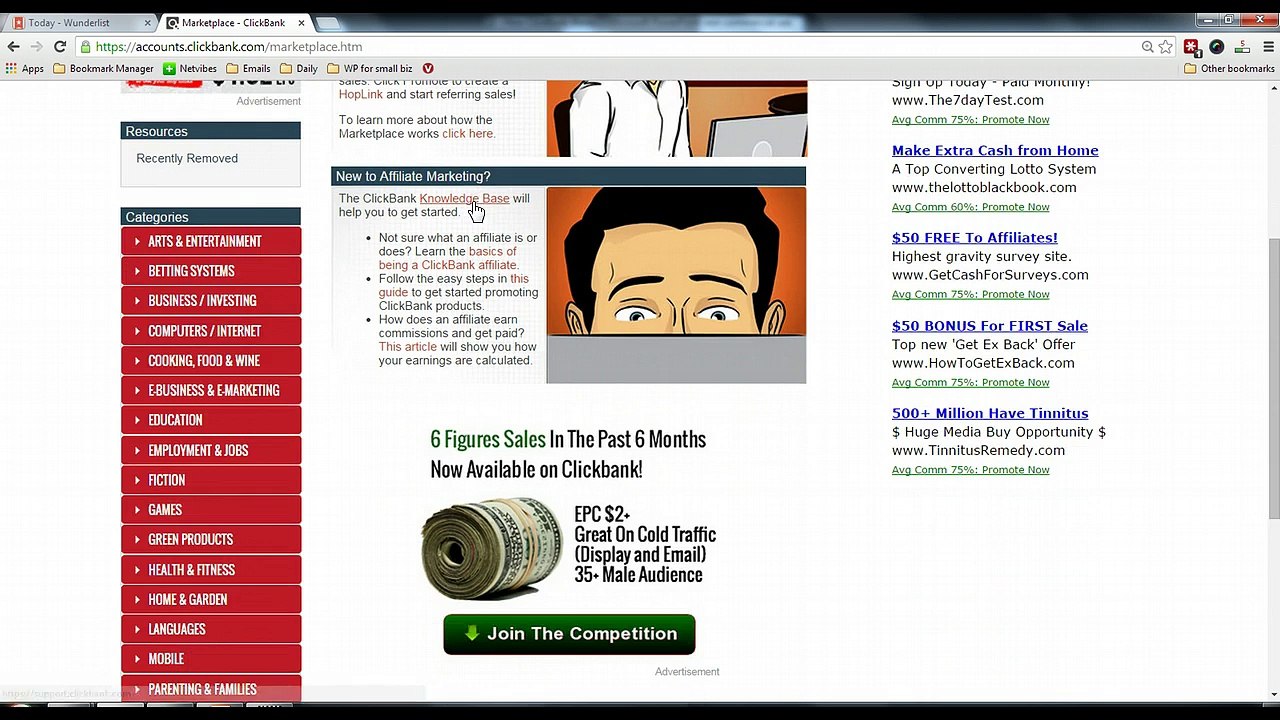The image size is (1280, 720).
Task: Open 'Make Extra Cash from Home' ad link
Action: (x=995, y=150)
